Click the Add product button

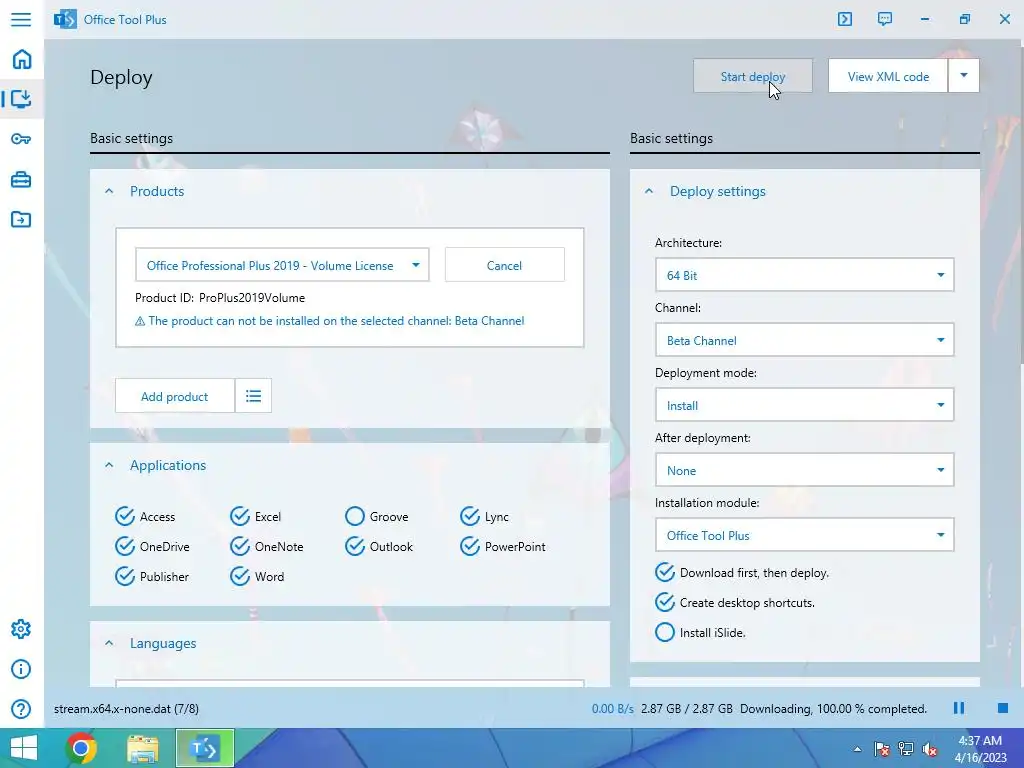pyautogui.click(x=174, y=396)
